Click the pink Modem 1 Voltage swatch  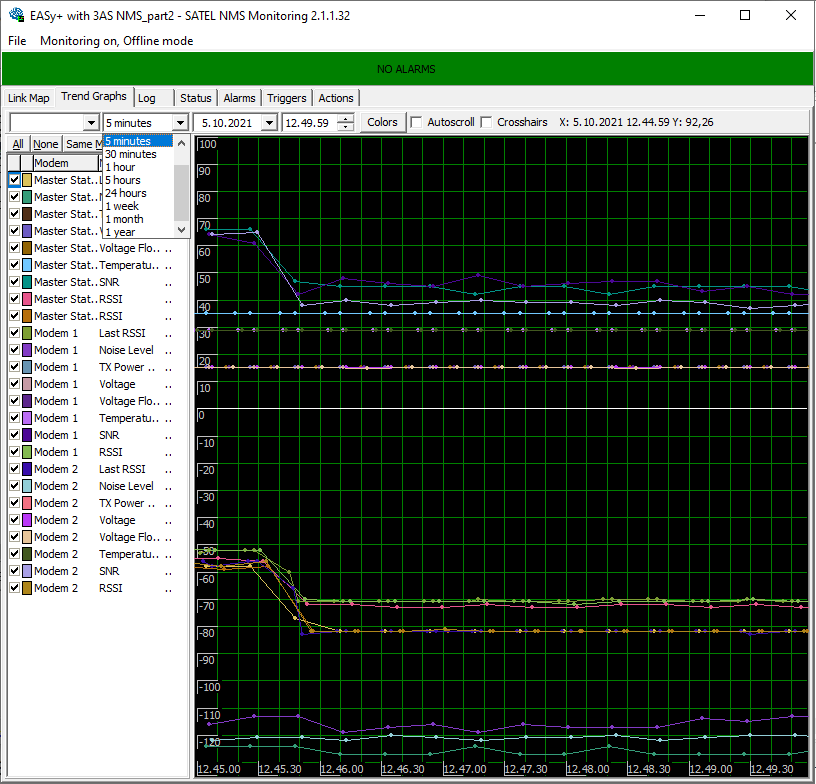coord(27,384)
